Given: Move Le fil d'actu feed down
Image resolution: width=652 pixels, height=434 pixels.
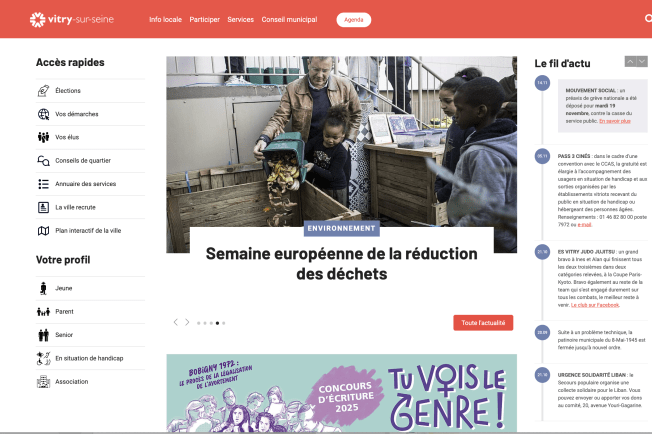Looking at the screenshot, I should click(642, 62).
